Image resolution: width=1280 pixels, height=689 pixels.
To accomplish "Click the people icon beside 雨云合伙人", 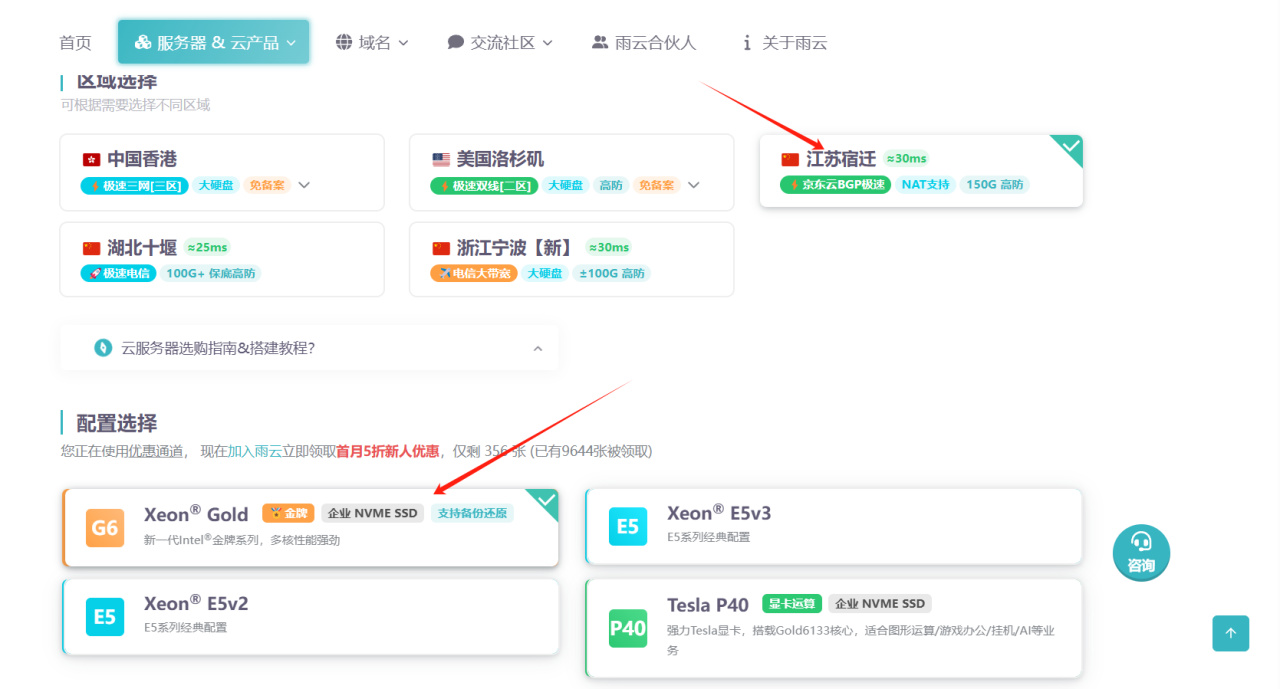I will coord(600,42).
